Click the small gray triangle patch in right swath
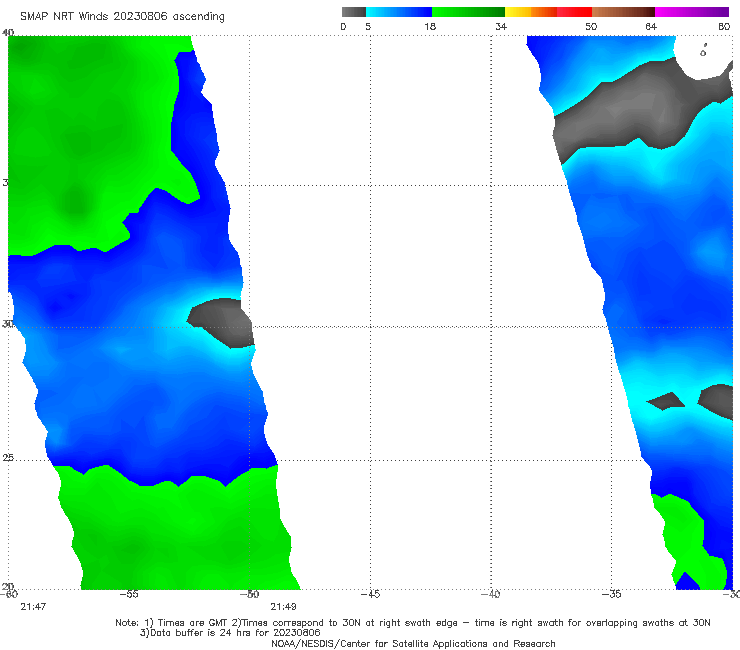Screen dimensions: 740x650 665,401
